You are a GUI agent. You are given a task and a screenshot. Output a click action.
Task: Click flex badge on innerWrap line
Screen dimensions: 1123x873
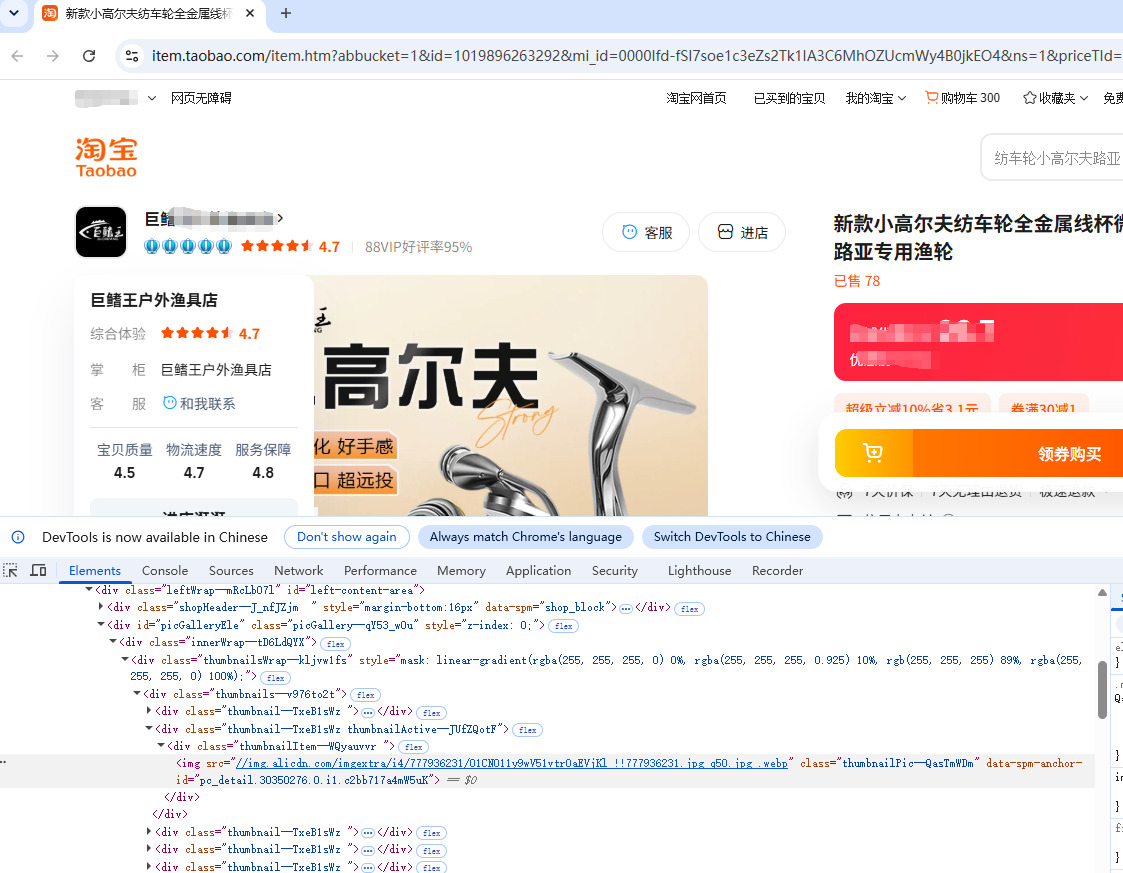(335, 644)
